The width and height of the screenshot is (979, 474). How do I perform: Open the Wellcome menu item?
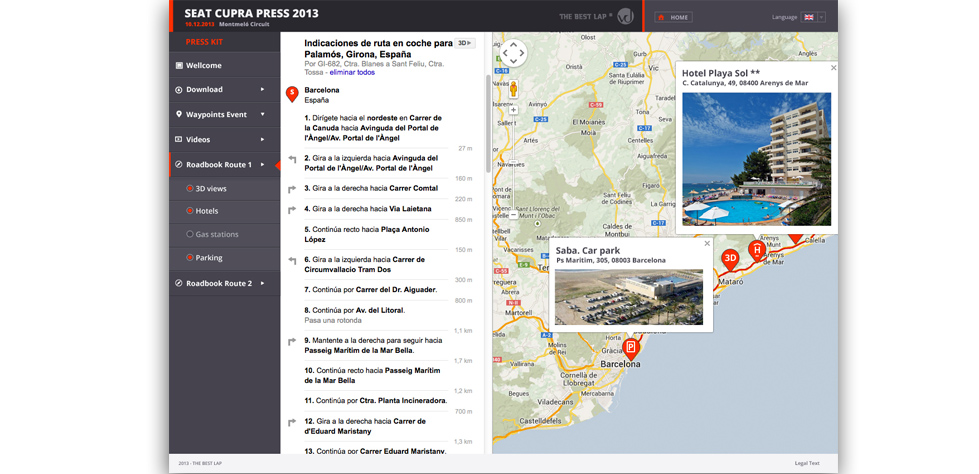tap(204, 65)
